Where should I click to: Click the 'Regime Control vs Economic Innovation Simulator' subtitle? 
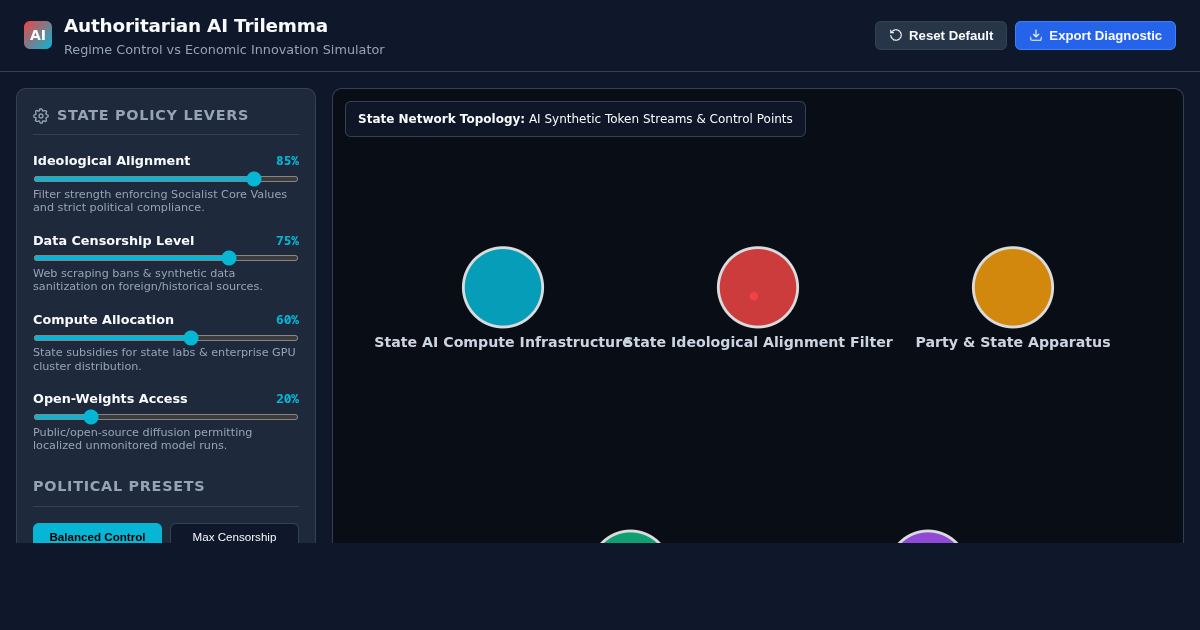[224, 50]
